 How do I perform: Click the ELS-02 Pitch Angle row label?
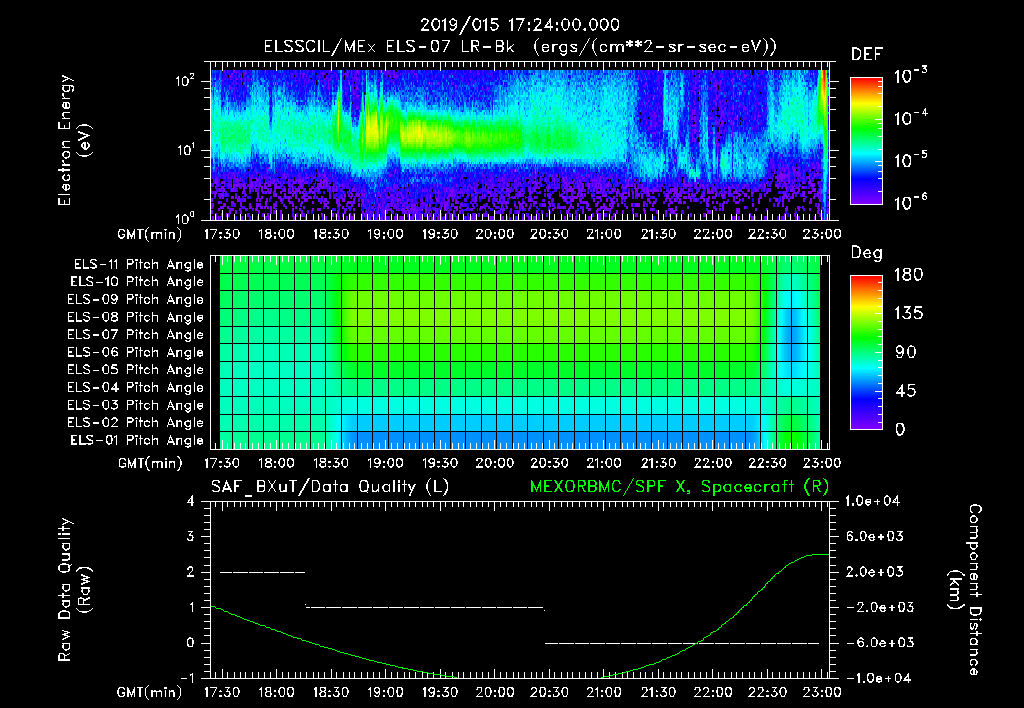[136, 423]
